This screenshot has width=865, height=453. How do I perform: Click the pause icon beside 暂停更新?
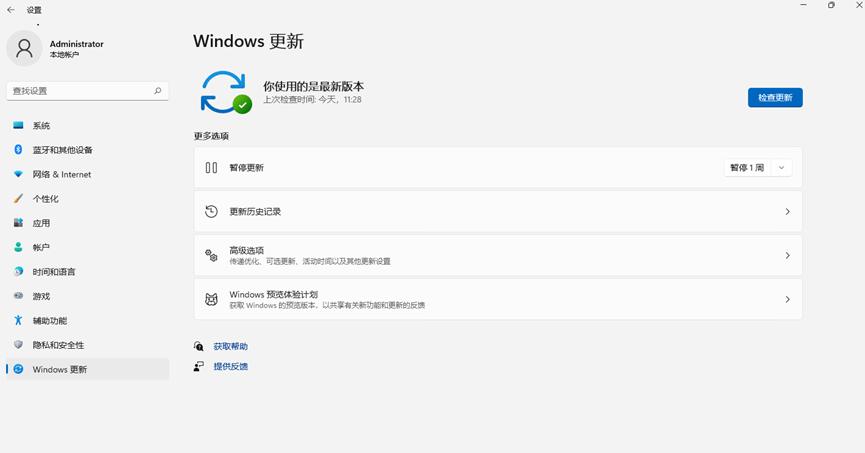click(x=211, y=167)
